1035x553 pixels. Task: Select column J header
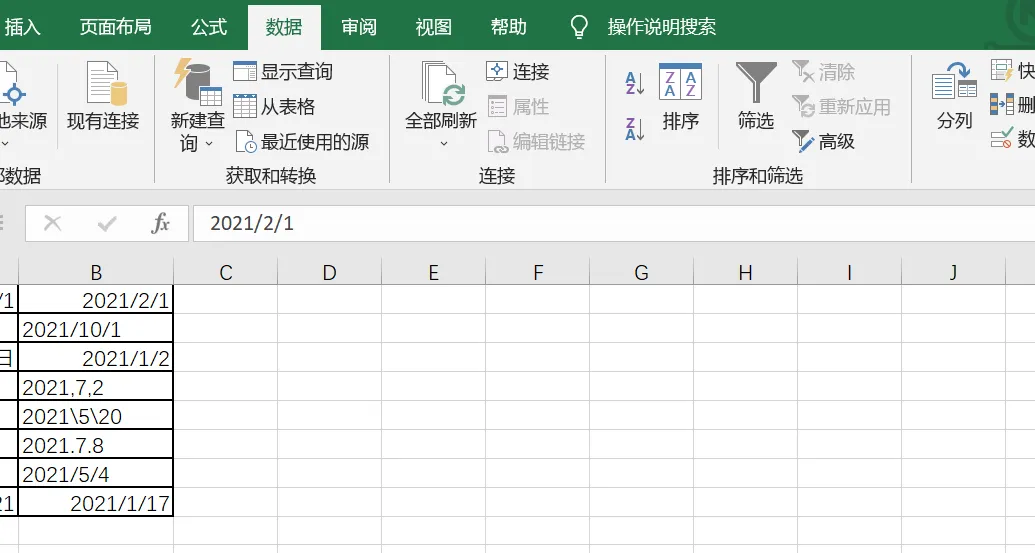click(x=953, y=272)
